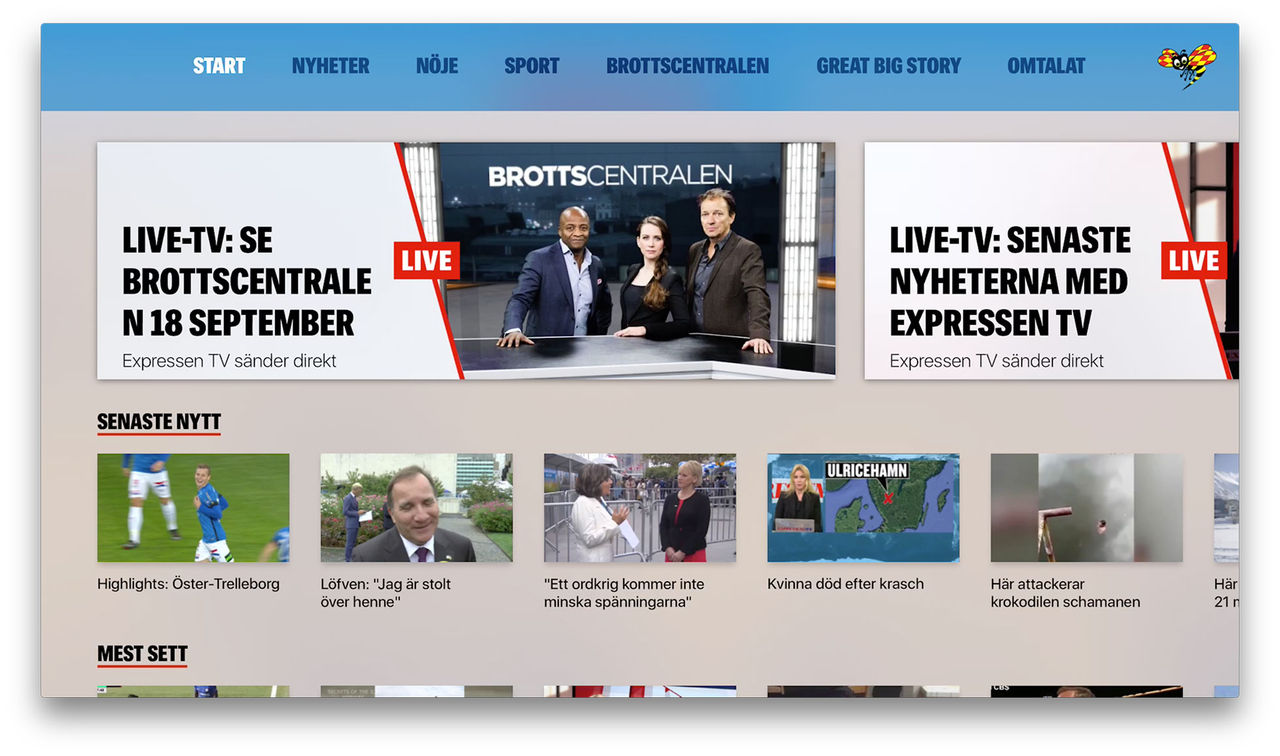1280x756 pixels.
Task: Switch to the OMTALAT tab
Action: tap(1046, 66)
